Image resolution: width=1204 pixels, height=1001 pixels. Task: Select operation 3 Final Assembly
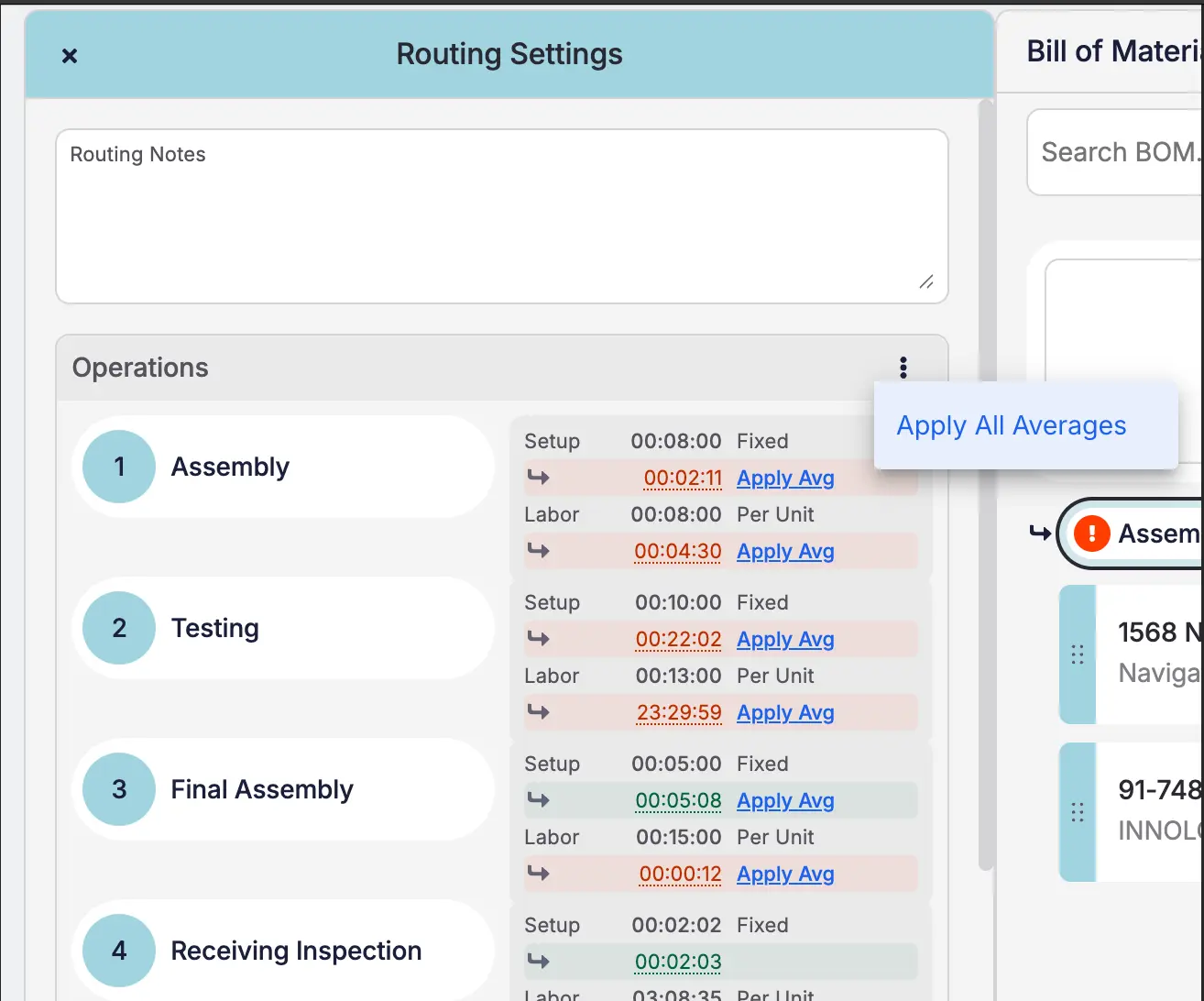point(283,789)
